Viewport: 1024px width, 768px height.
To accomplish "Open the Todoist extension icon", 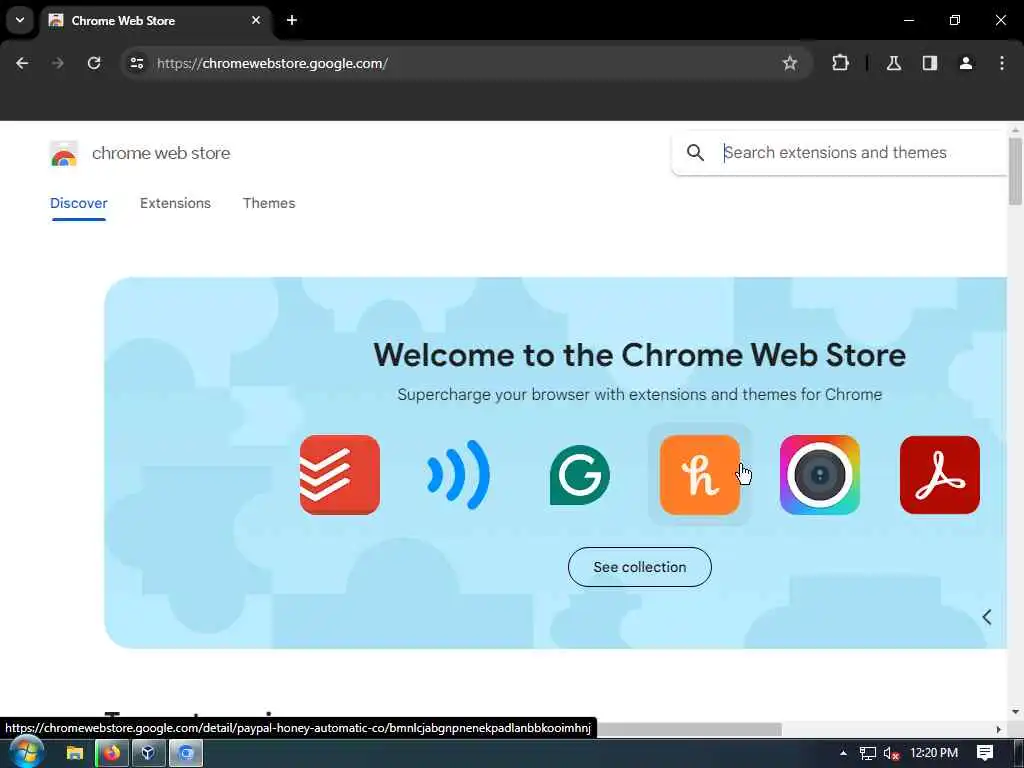I will tap(340, 475).
